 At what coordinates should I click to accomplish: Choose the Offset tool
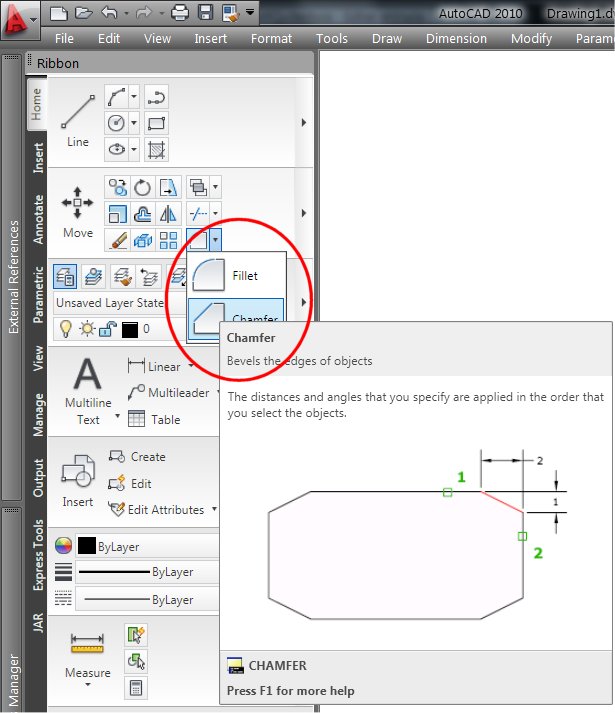(x=143, y=213)
